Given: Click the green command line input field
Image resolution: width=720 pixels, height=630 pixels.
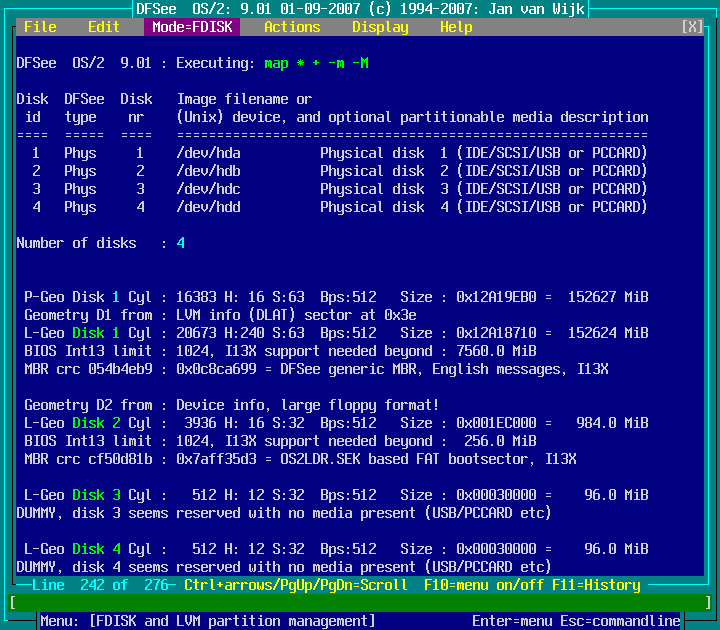Looking at the screenshot, I should pyautogui.click(x=360, y=603).
